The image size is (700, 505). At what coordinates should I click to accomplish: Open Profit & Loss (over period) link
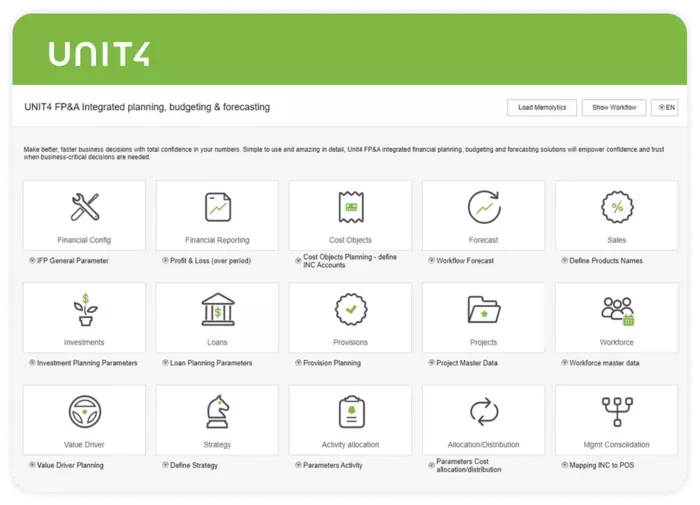(x=206, y=261)
